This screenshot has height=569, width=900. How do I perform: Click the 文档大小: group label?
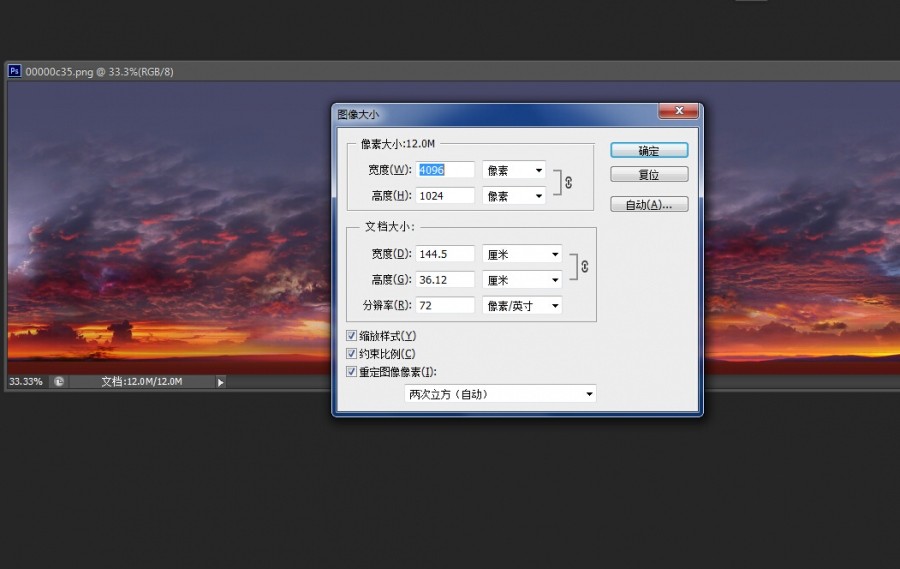pos(390,226)
